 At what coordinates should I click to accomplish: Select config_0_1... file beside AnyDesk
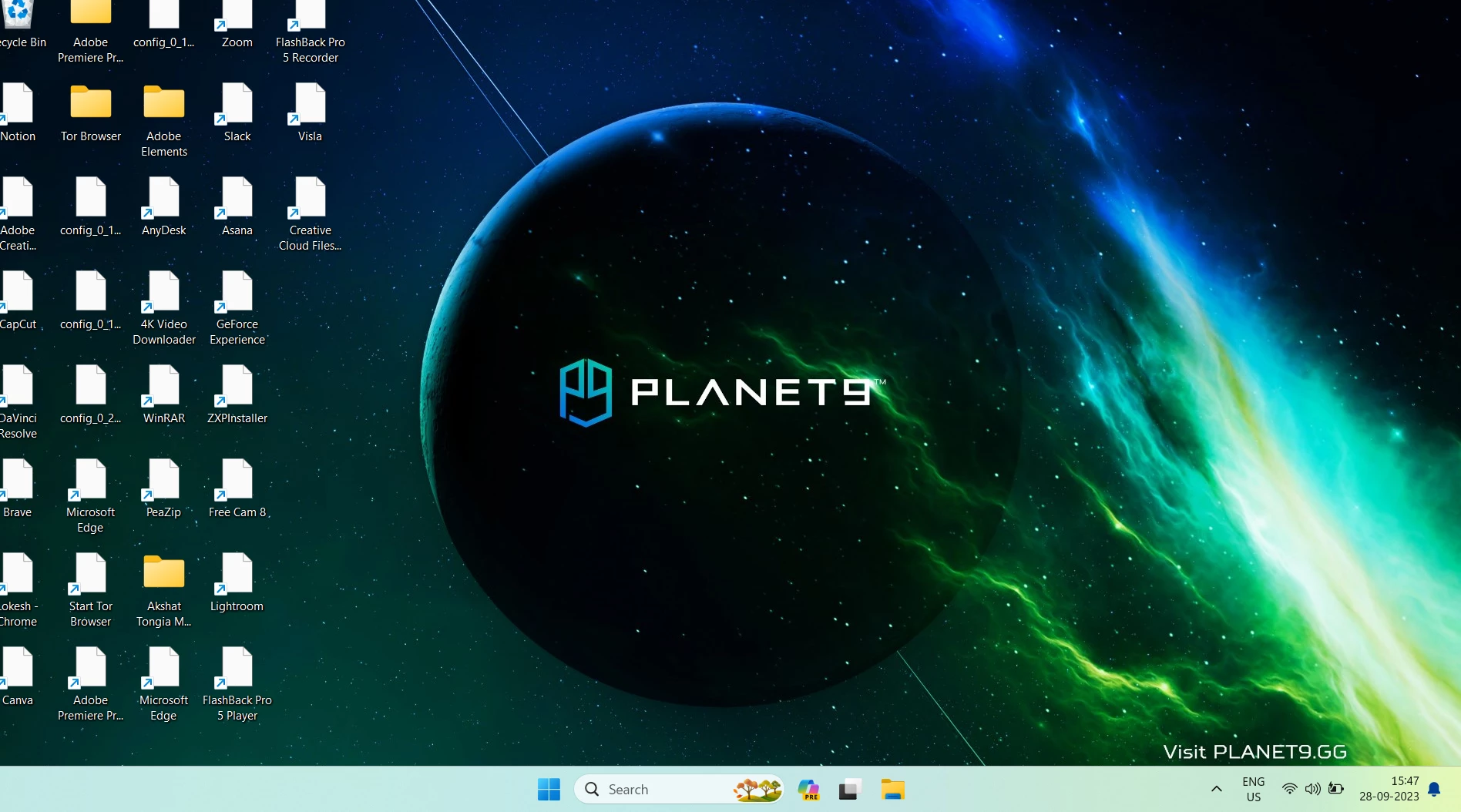91,207
